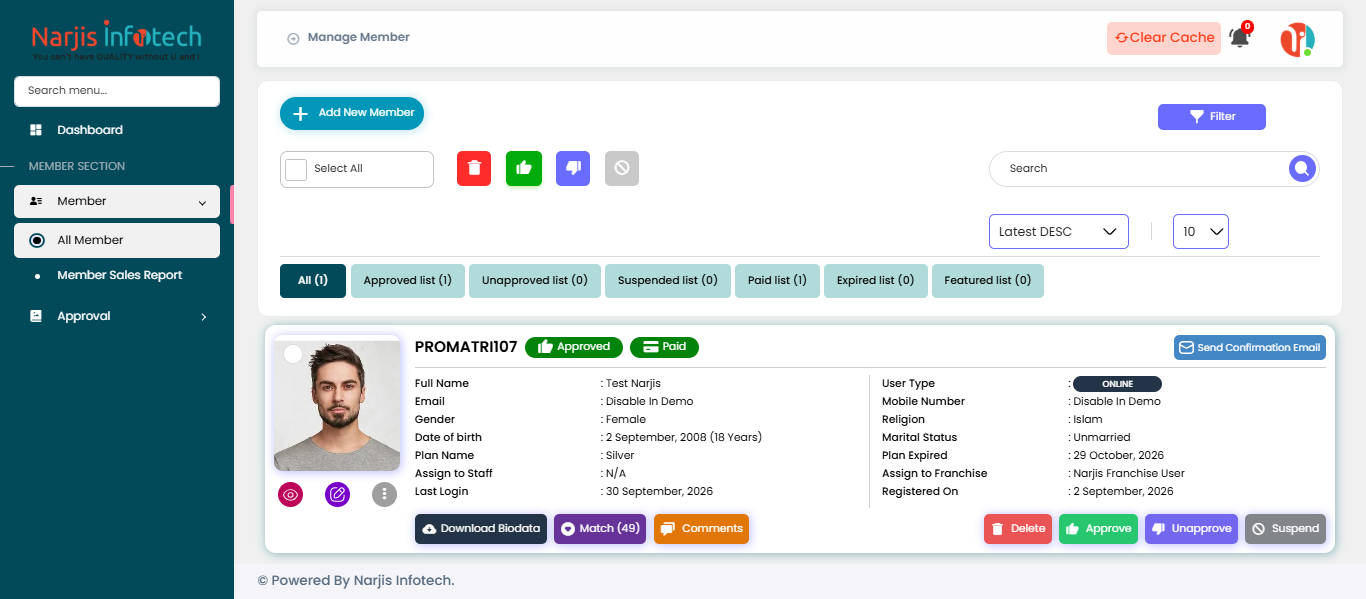Click the name Test Narjis

coord(633,384)
